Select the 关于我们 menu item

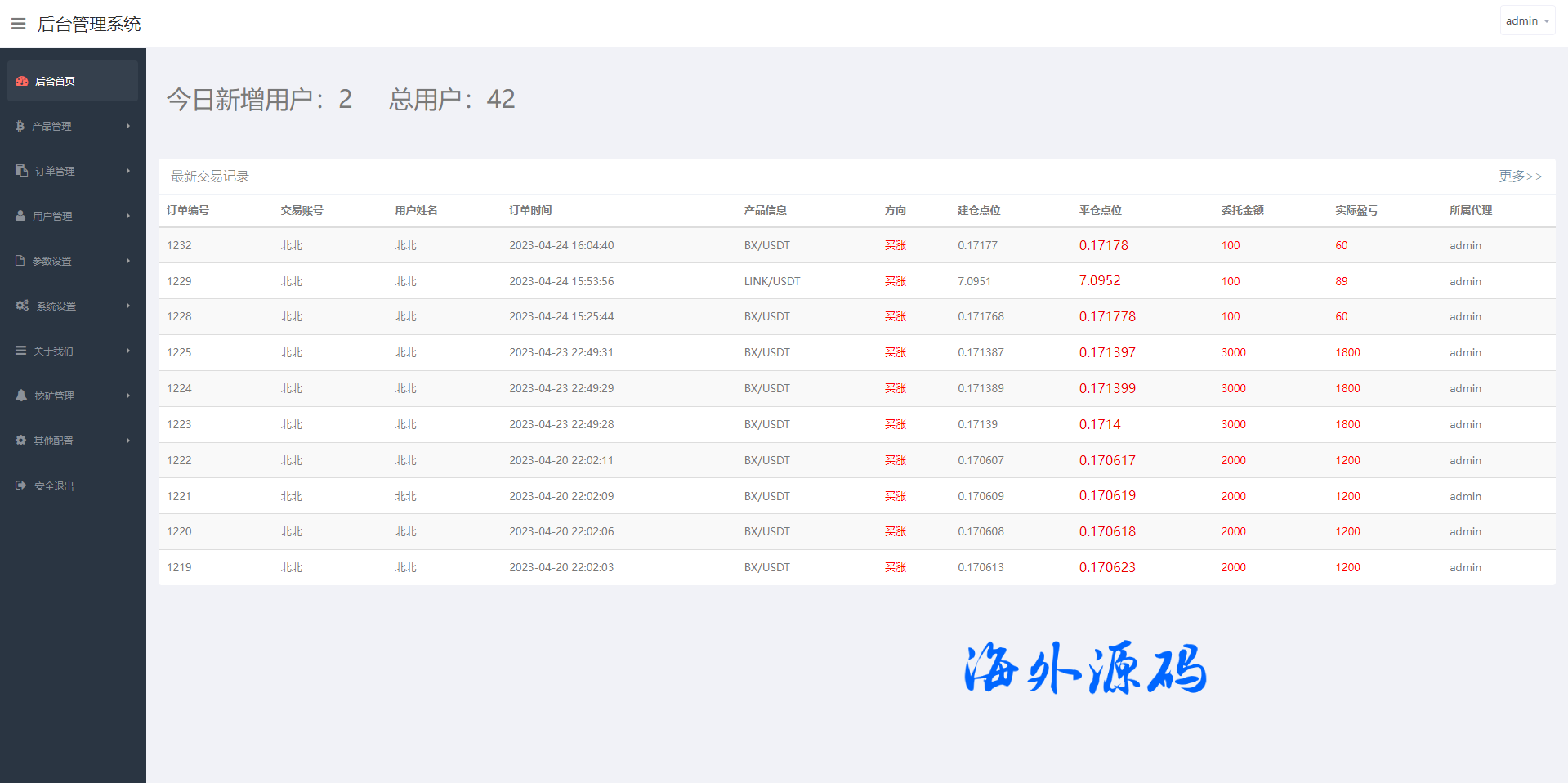pos(54,351)
